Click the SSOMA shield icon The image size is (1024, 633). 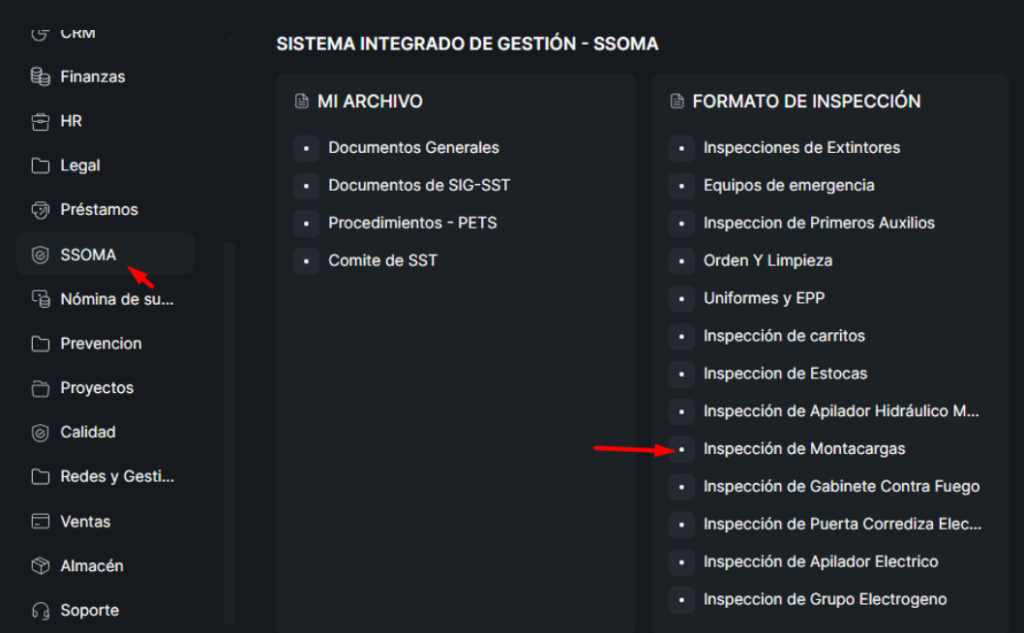click(40, 255)
